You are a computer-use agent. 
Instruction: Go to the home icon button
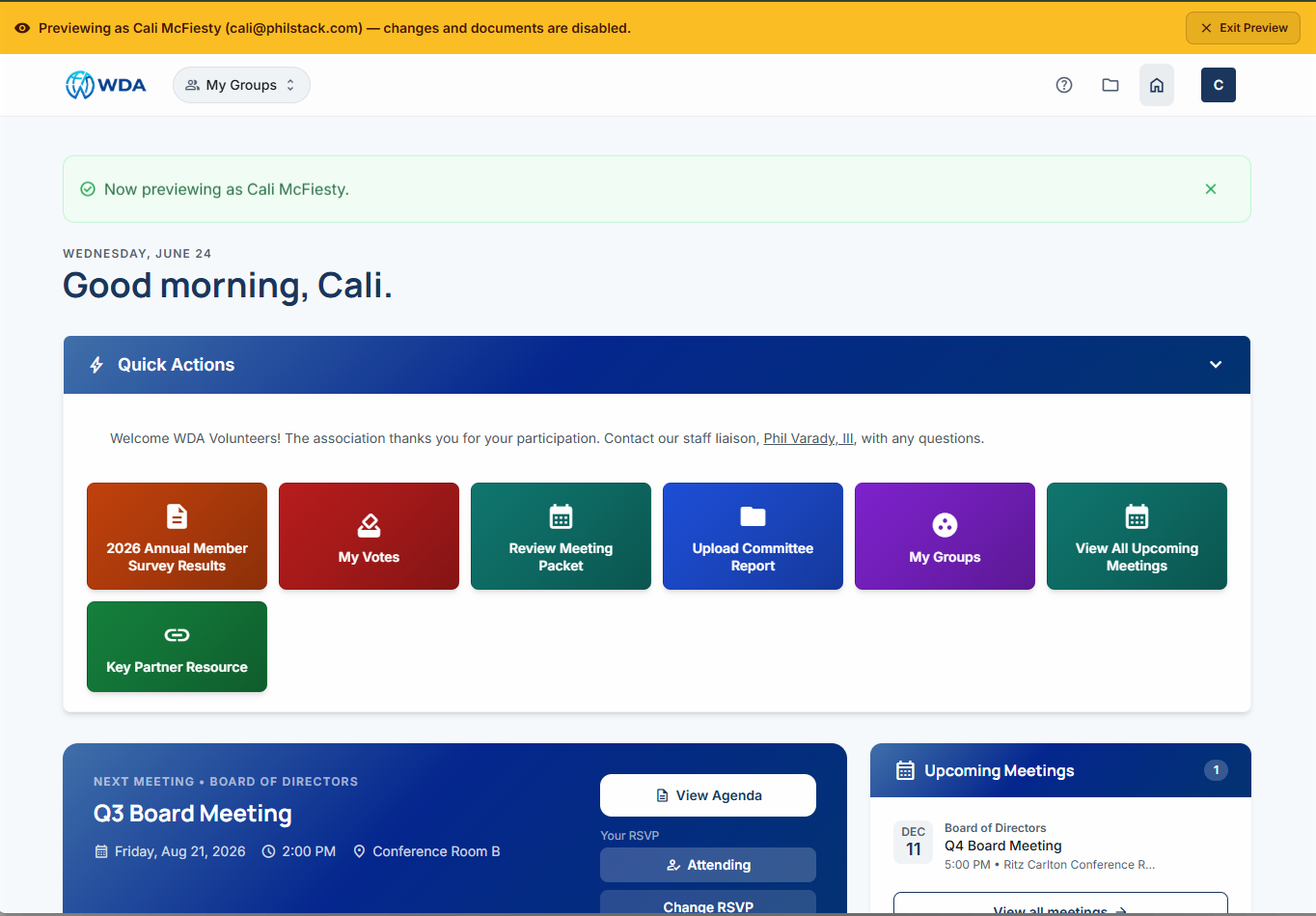point(1157,85)
